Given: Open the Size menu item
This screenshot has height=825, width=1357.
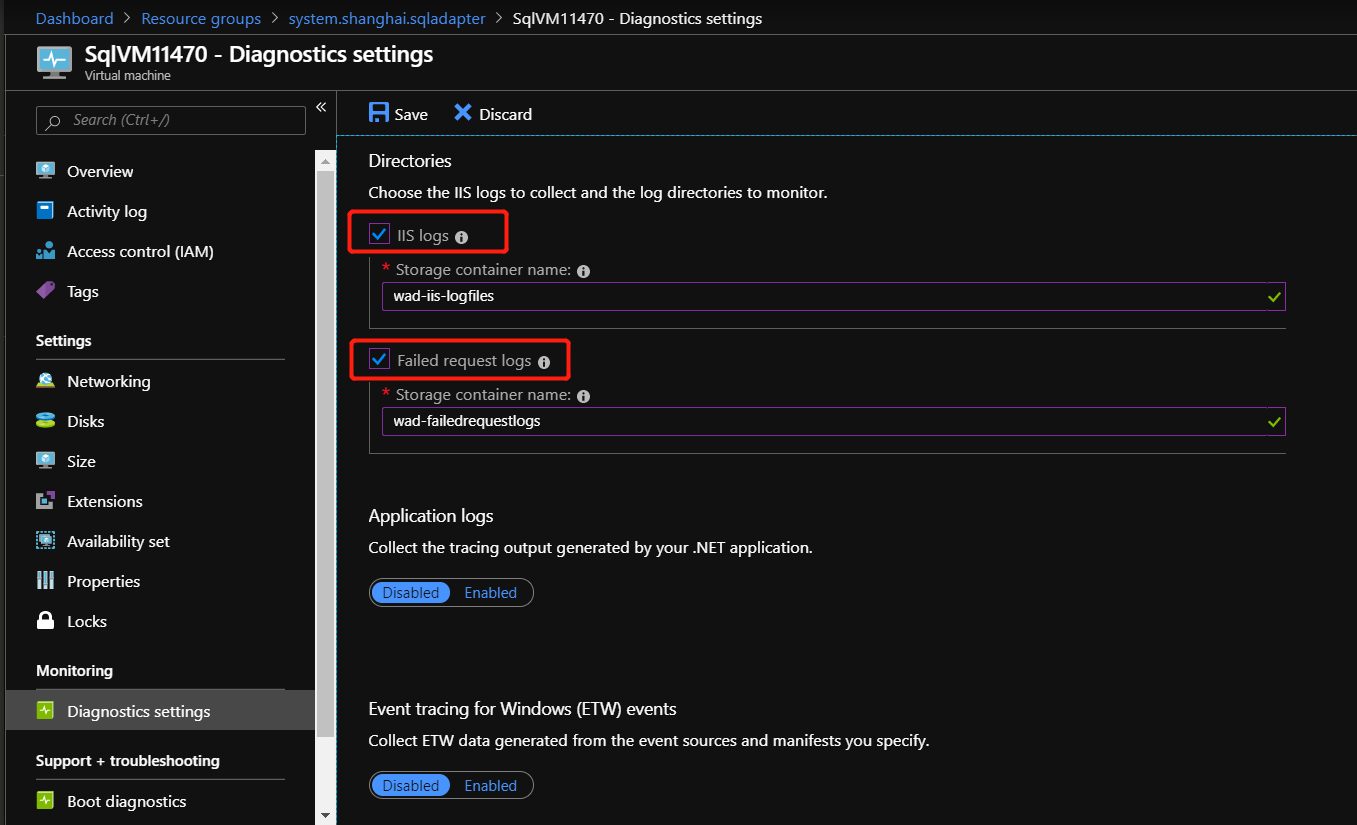Looking at the screenshot, I should [x=46, y=461].
